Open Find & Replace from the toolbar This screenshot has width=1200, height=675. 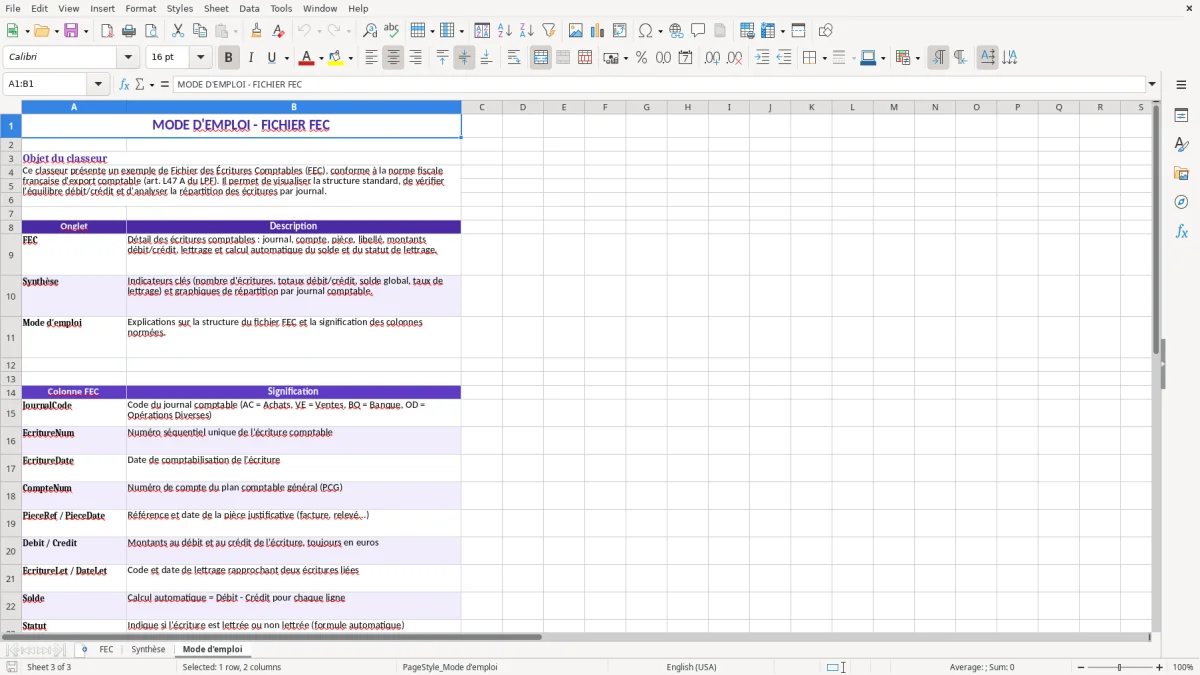[370, 31]
